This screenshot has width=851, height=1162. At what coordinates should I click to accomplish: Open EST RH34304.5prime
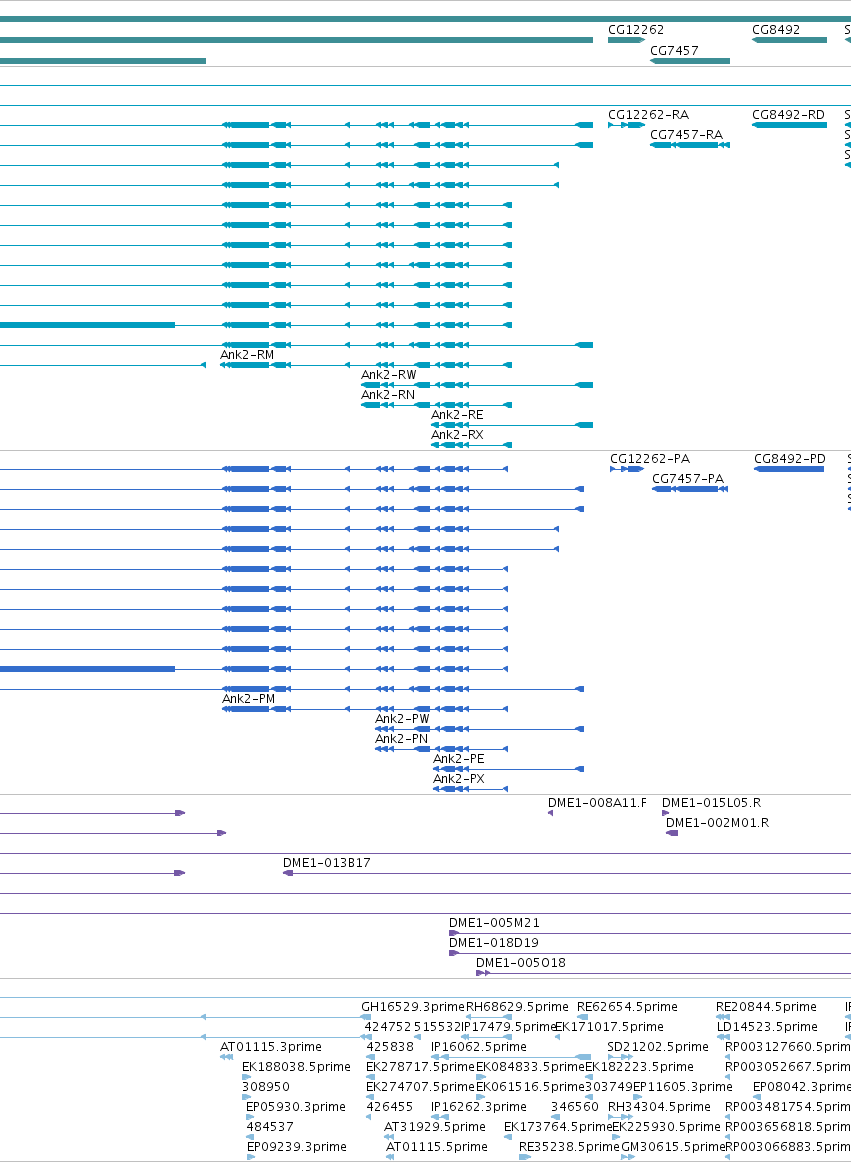[x=659, y=1107]
